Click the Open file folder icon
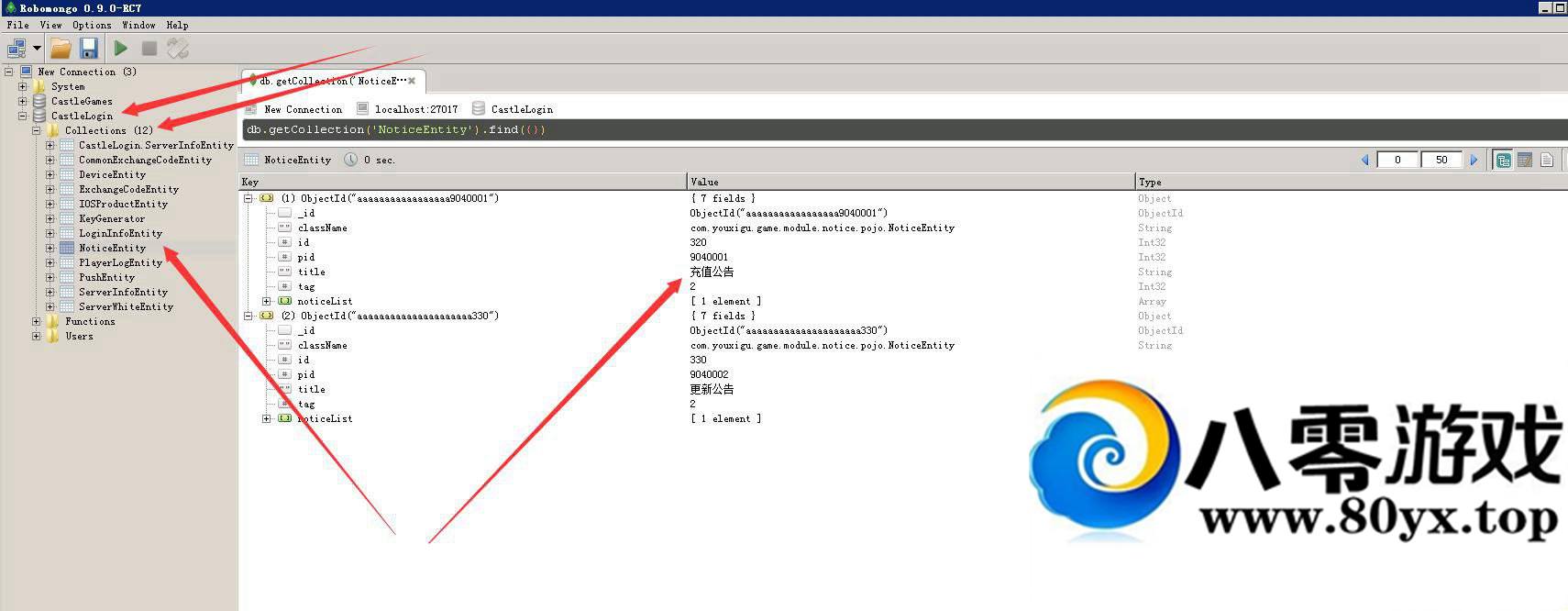The image size is (1568, 611). click(x=61, y=49)
